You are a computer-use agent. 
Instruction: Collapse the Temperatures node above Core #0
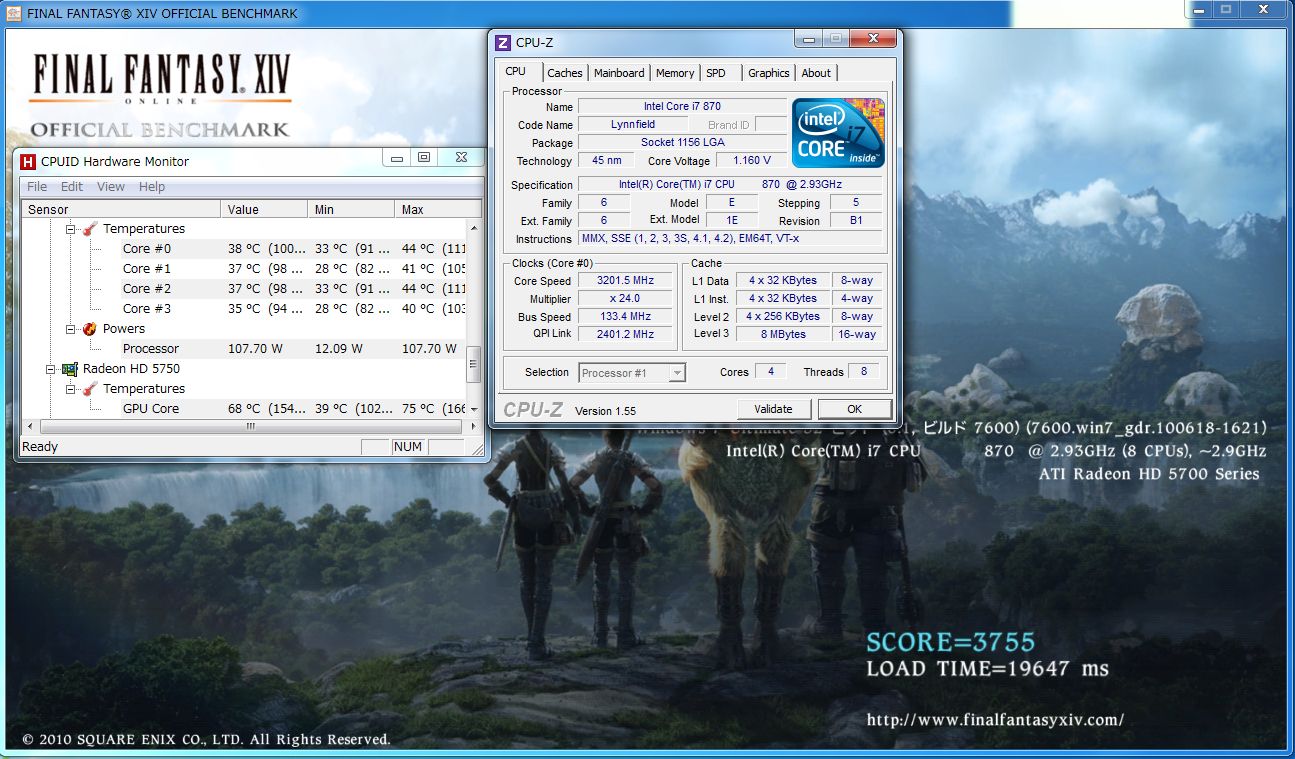click(71, 229)
